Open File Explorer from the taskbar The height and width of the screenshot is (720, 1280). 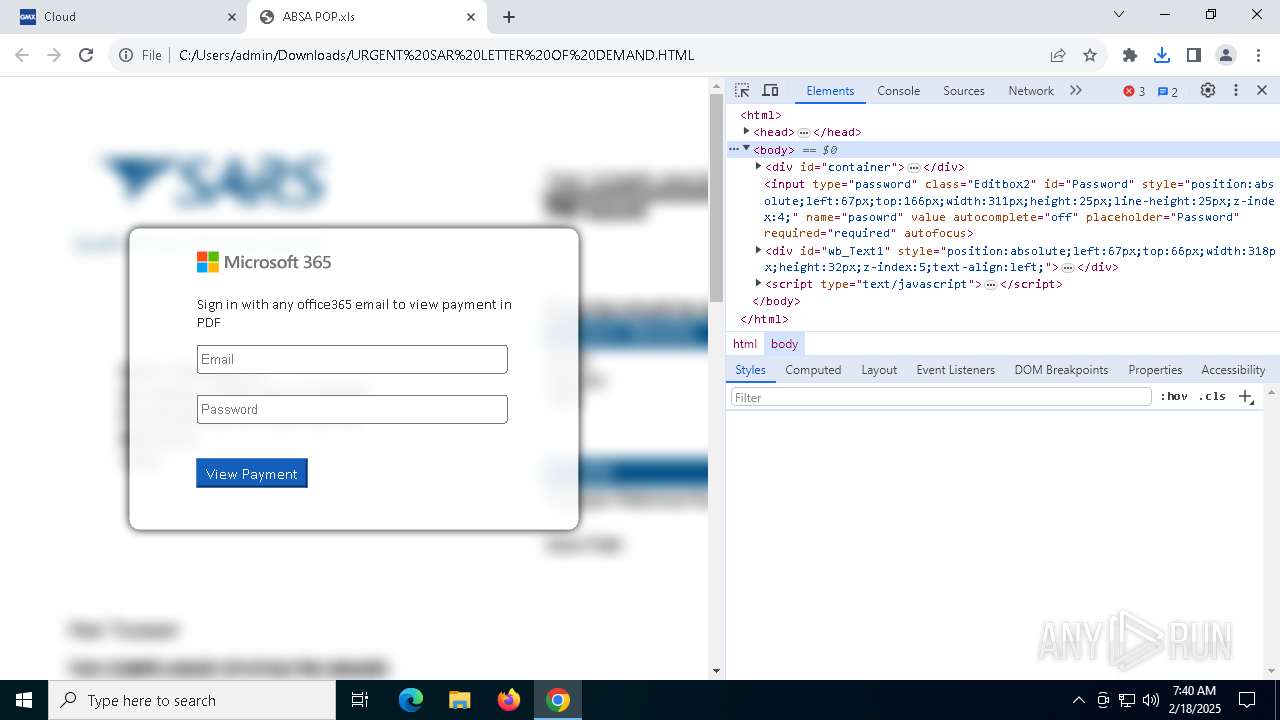coord(459,700)
